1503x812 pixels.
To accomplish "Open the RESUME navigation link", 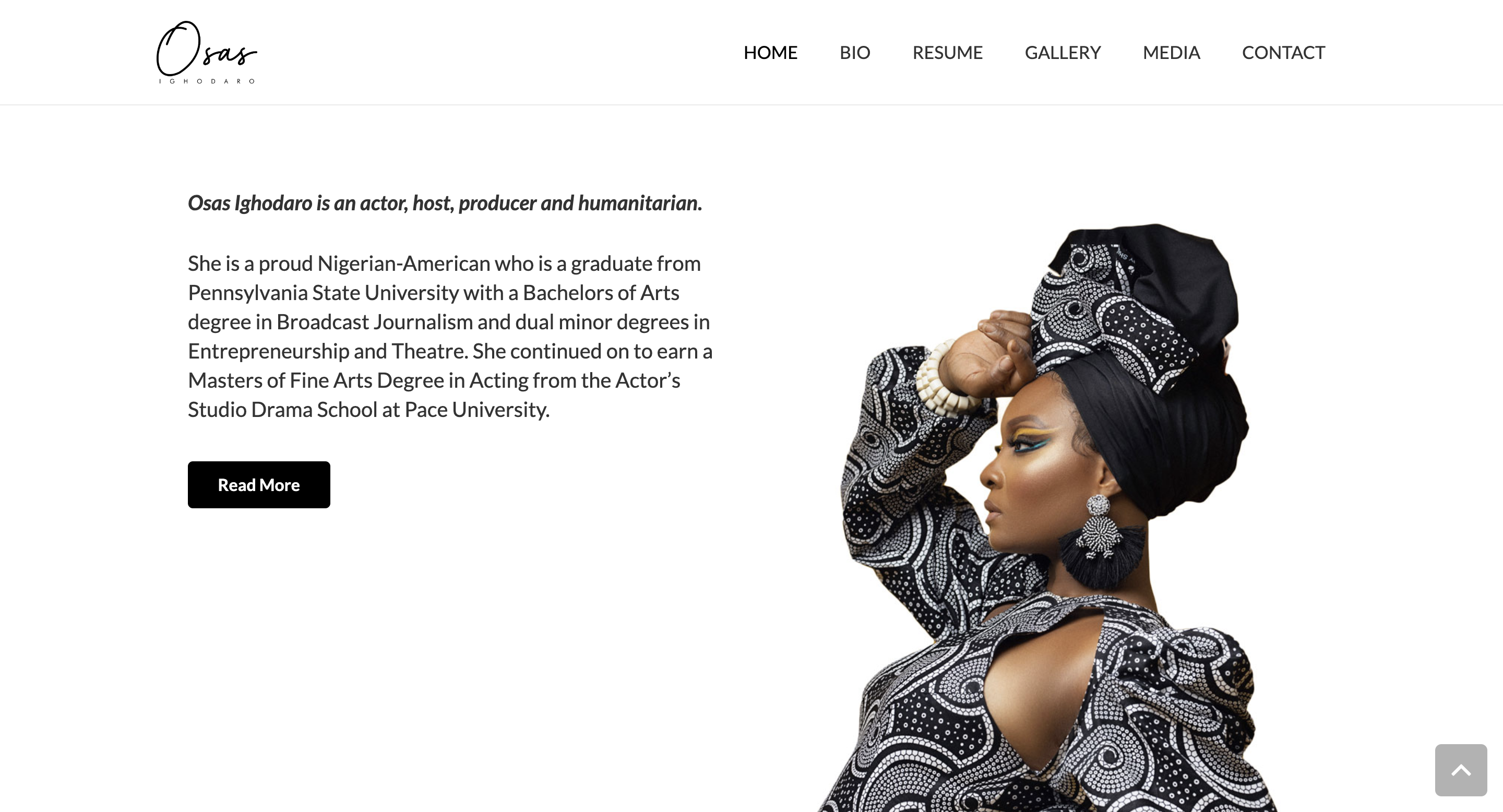I will tap(948, 53).
